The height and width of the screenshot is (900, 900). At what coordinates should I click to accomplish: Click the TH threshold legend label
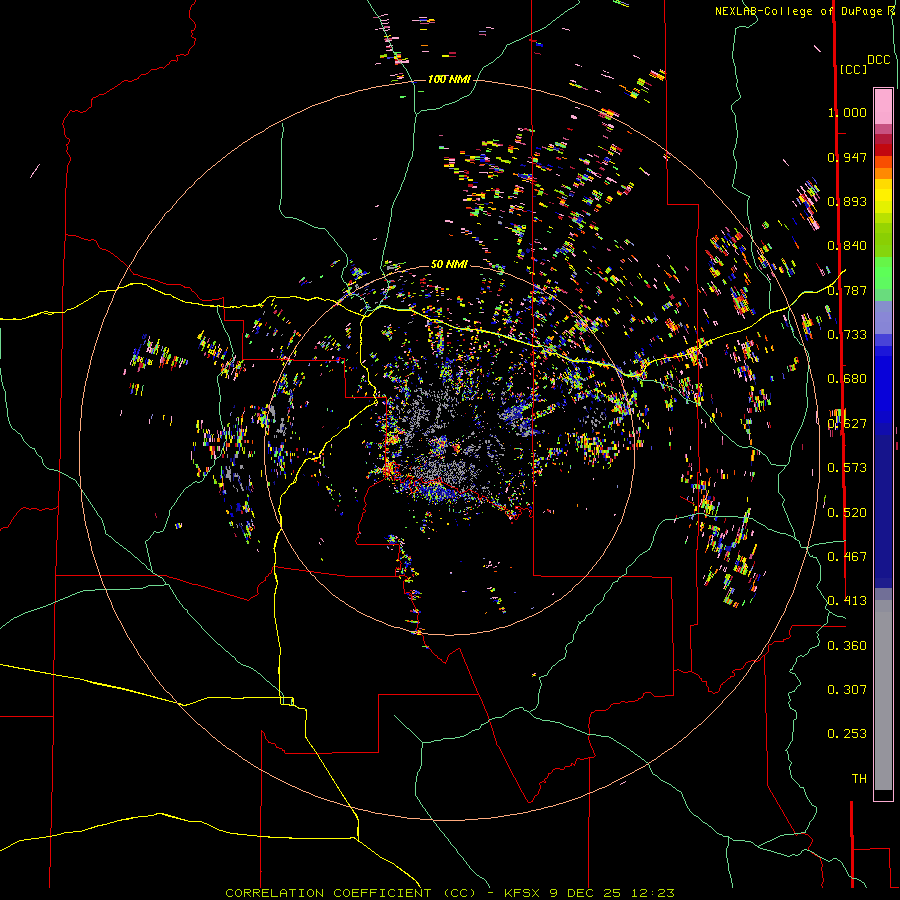[859, 779]
